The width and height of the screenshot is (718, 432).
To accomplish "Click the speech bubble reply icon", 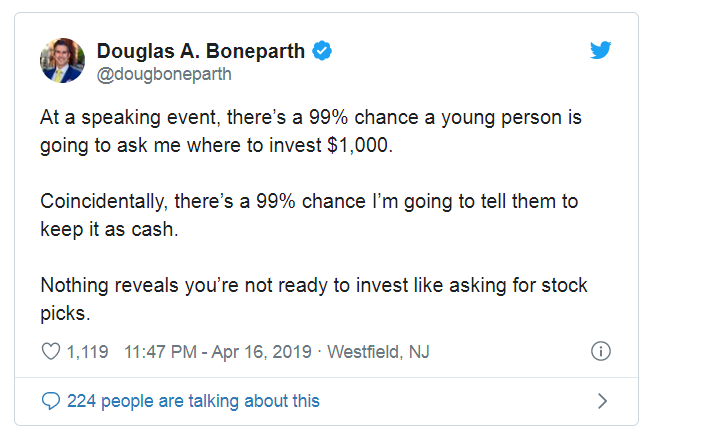I will (51, 401).
